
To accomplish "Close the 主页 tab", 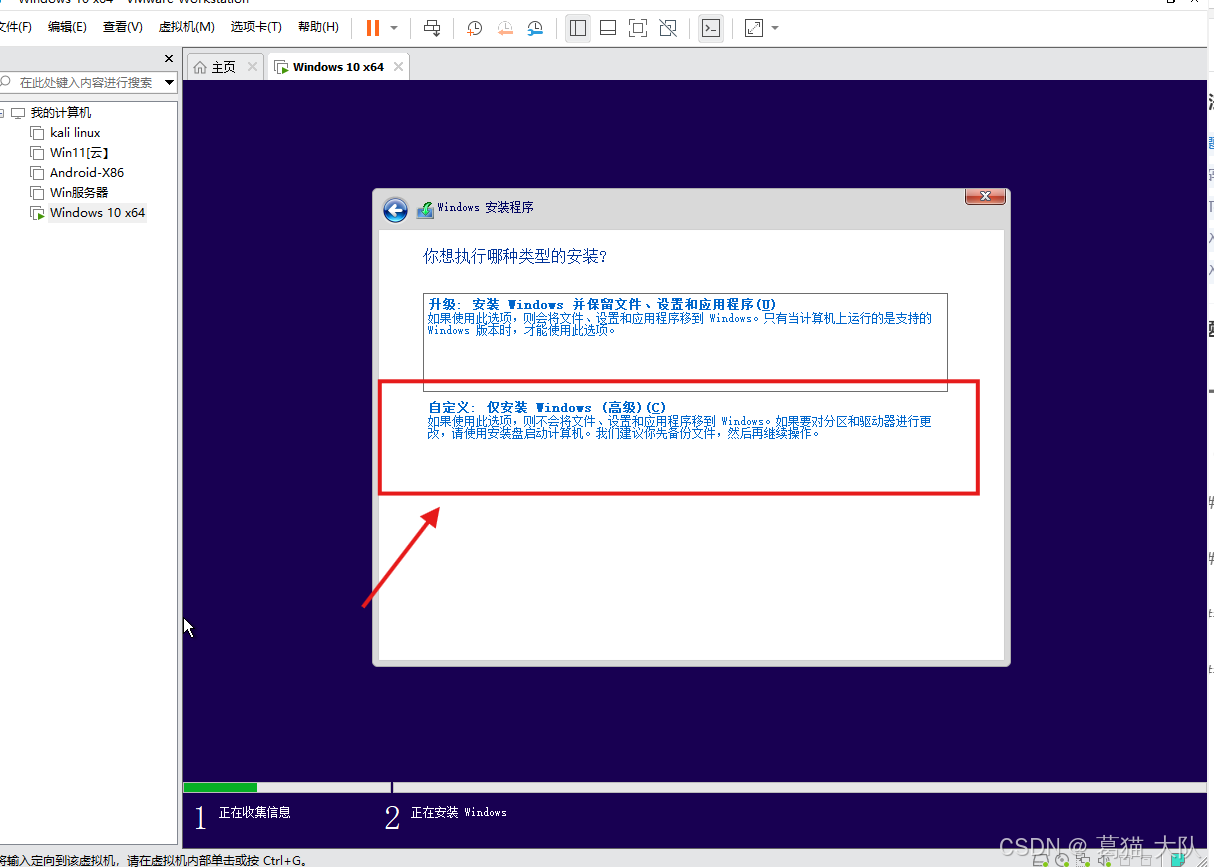I will pyautogui.click(x=252, y=67).
